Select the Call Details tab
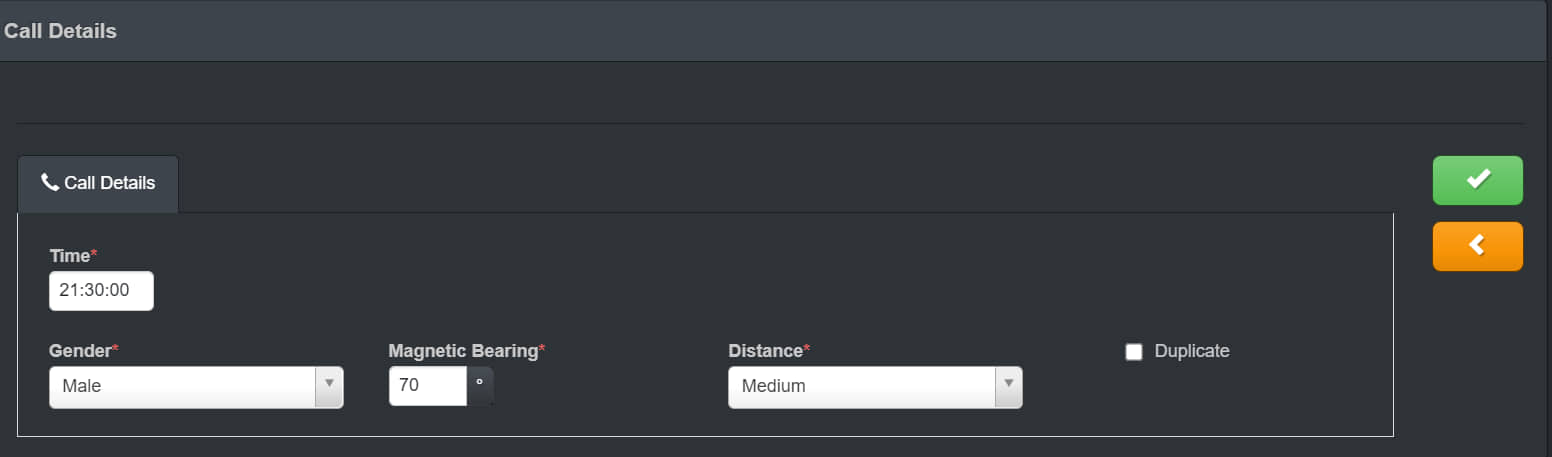Screen dimensions: 1552x457 [x=98, y=183]
